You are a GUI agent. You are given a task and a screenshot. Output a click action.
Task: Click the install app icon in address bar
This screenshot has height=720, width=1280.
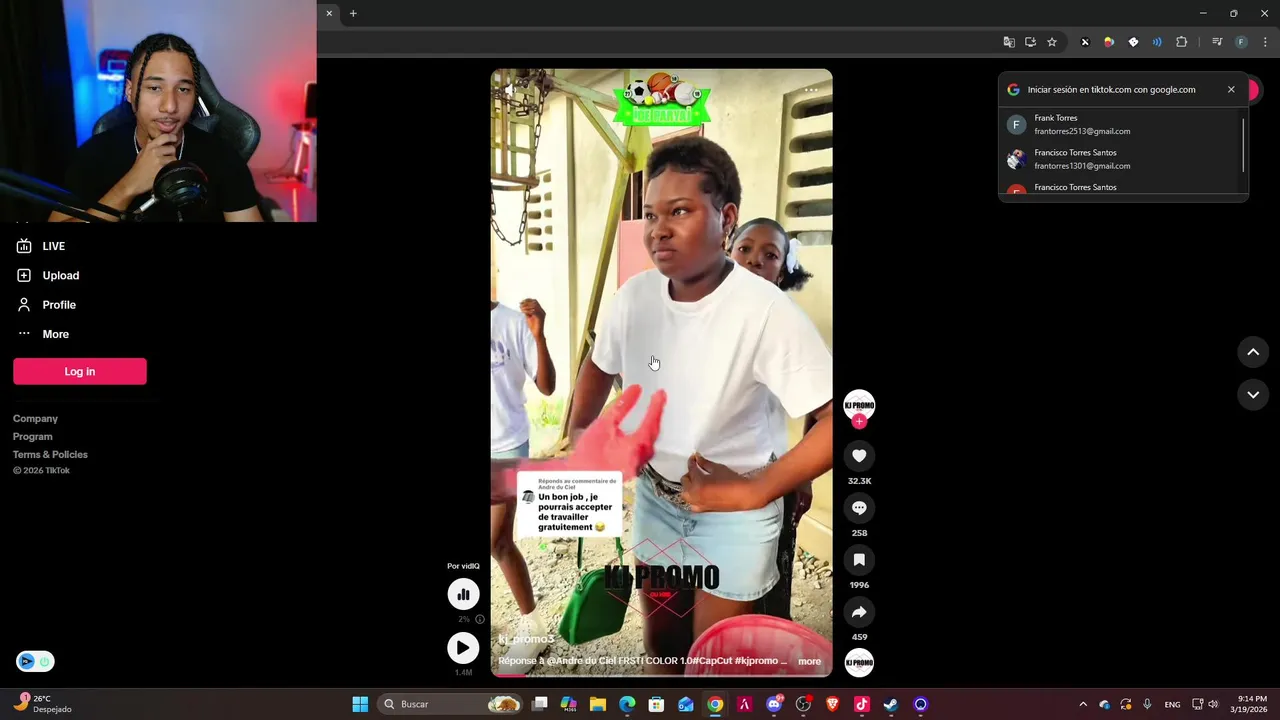[x=1030, y=42]
